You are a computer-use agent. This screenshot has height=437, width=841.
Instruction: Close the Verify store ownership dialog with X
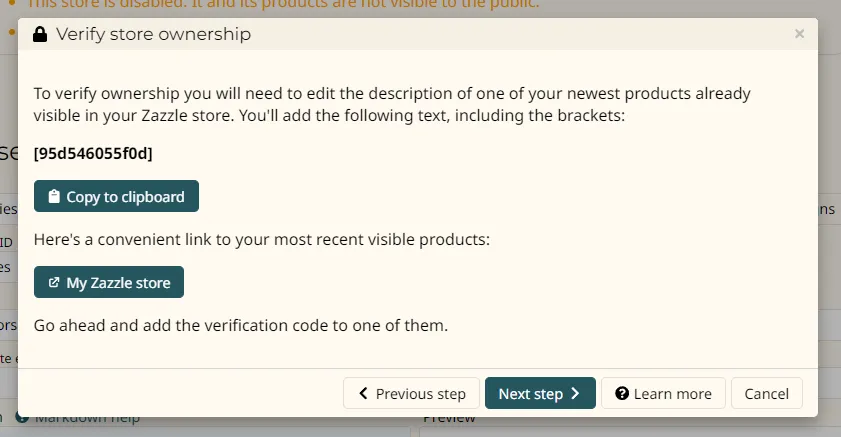click(x=799, y=34)
